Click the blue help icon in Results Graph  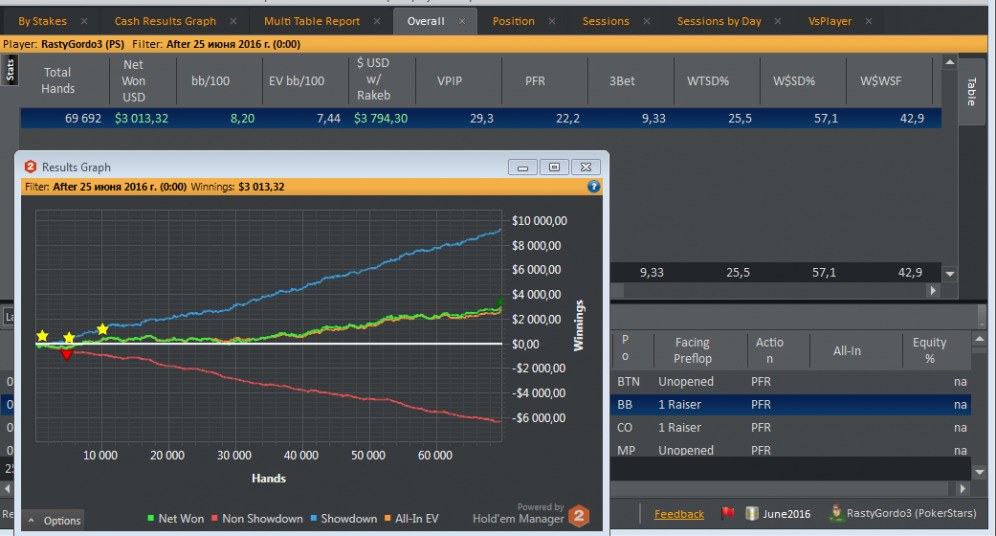click(594, 186)
